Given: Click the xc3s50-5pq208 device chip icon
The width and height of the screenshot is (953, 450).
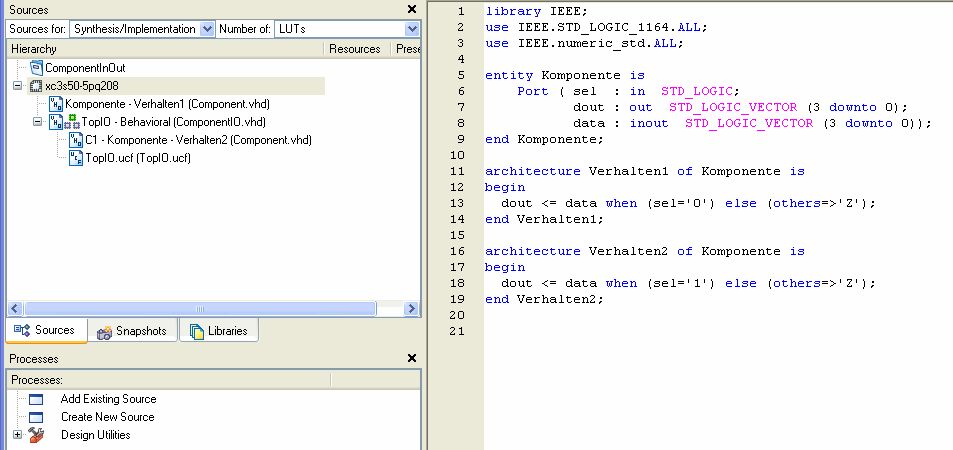Looking at the screenshot, I should 36,86.
